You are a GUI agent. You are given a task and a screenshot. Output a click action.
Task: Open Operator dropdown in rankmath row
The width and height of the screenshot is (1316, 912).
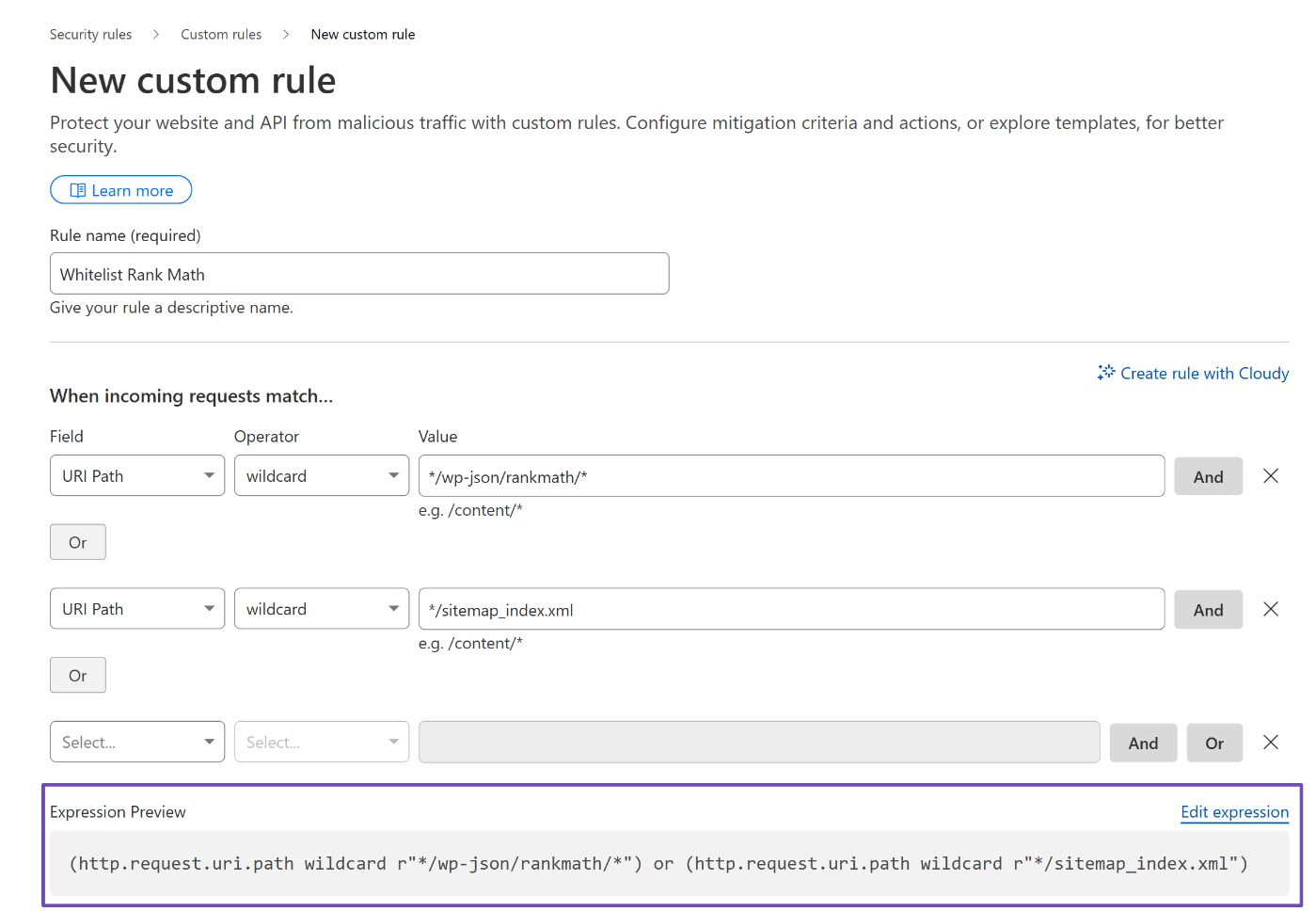[x=322, y=476]
